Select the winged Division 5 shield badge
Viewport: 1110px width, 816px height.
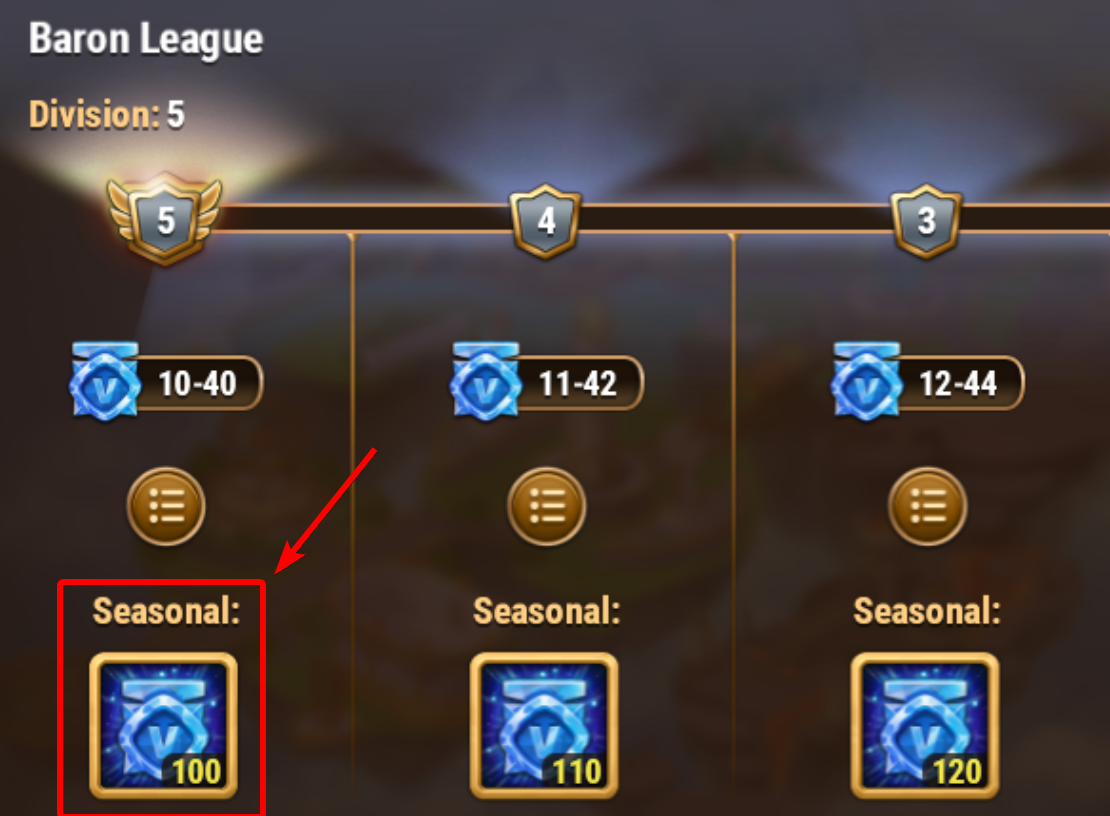pos(164,219)
